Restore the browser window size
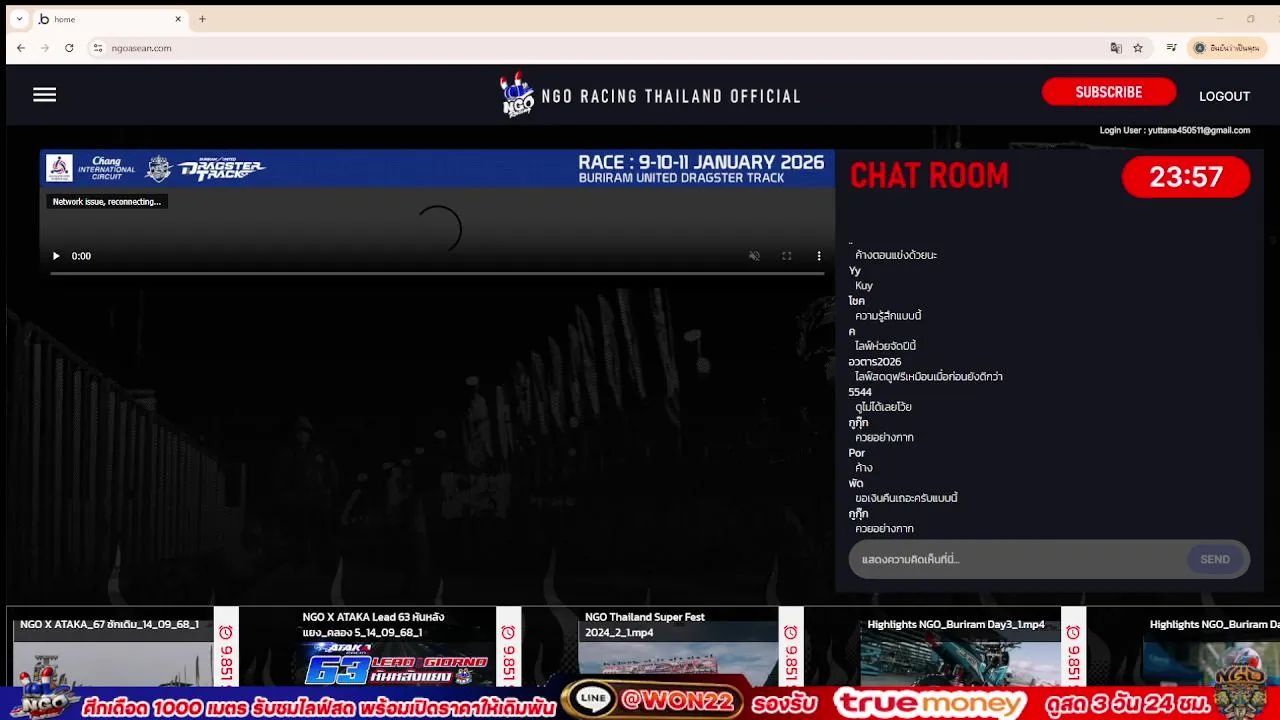1280x720 pixels. [1251, 19]
